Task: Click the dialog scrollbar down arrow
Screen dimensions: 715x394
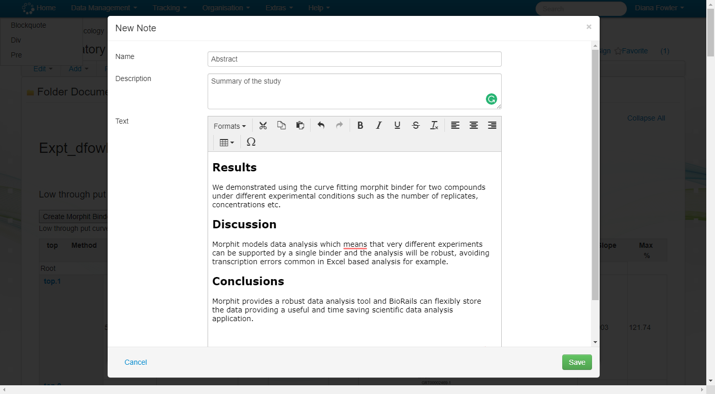Action: pyautogui.click(x=595, y=342)
